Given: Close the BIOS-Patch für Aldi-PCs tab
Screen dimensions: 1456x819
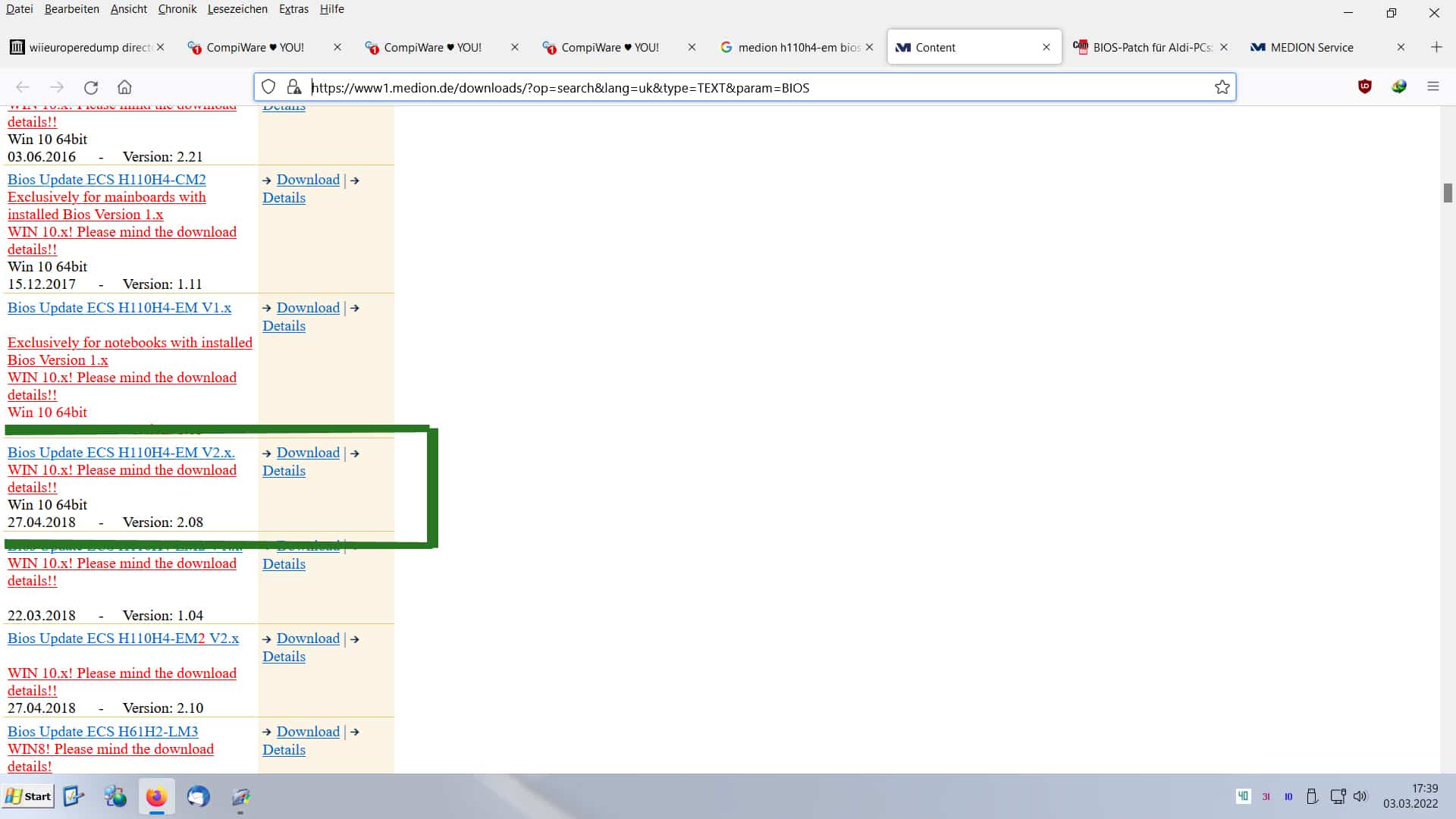Looking at the screenshot, I should [1224, 47].
